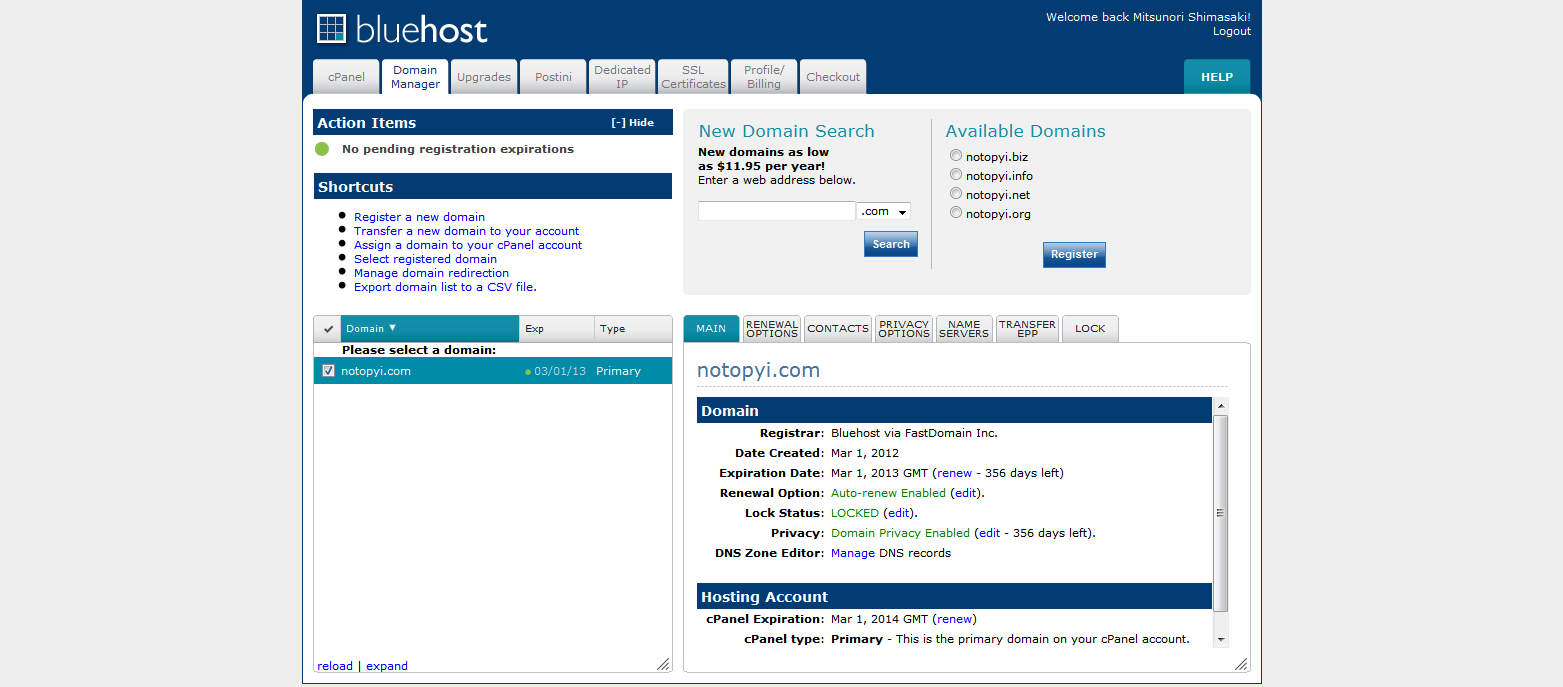Click the notopyi.com heading in details
Viewport: 1563px width, 687px height.
click(x=758, y=370)
